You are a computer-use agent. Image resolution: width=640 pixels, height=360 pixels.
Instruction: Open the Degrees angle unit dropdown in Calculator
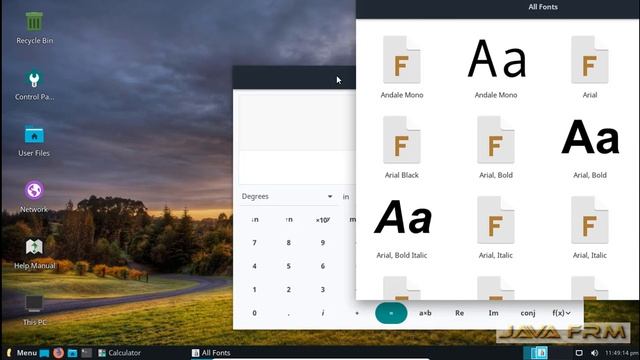[x=287, y=197]
